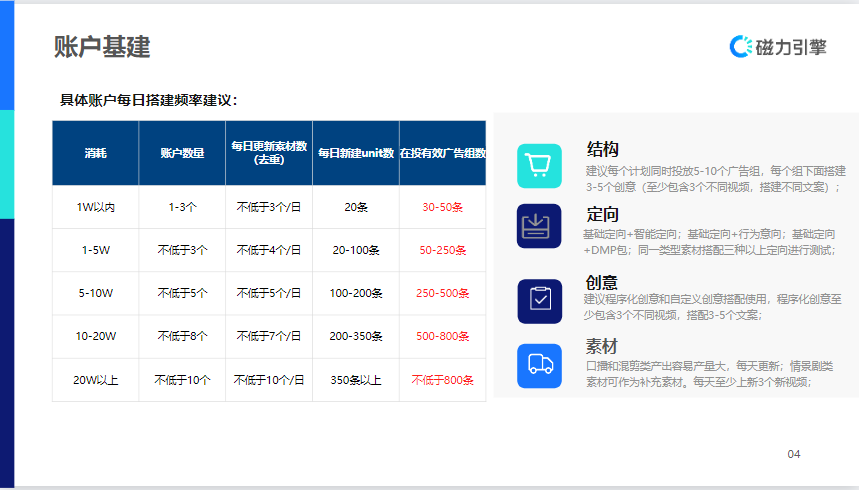Click the 1W以内 table cell
Viewport: 859px width, 490px height.
(x=95, y=207)
